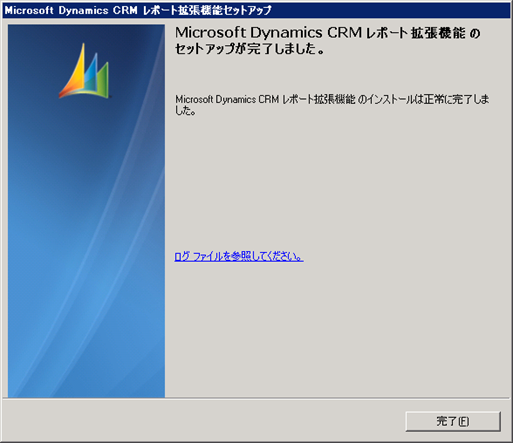This screenshot has height=443, width=513.
Task: Click the wrapped text した。 below the message
Action: (x=186, y=110)
